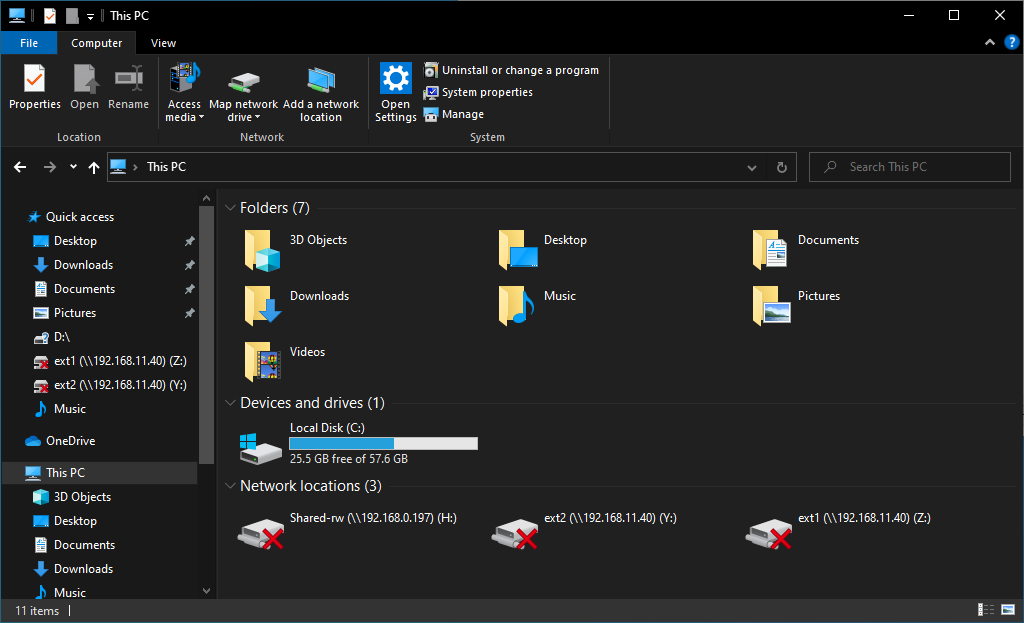The height and width of the screenshot is (623, 1024).
Task: Click Uninstall or change a program
Action: 511,70
